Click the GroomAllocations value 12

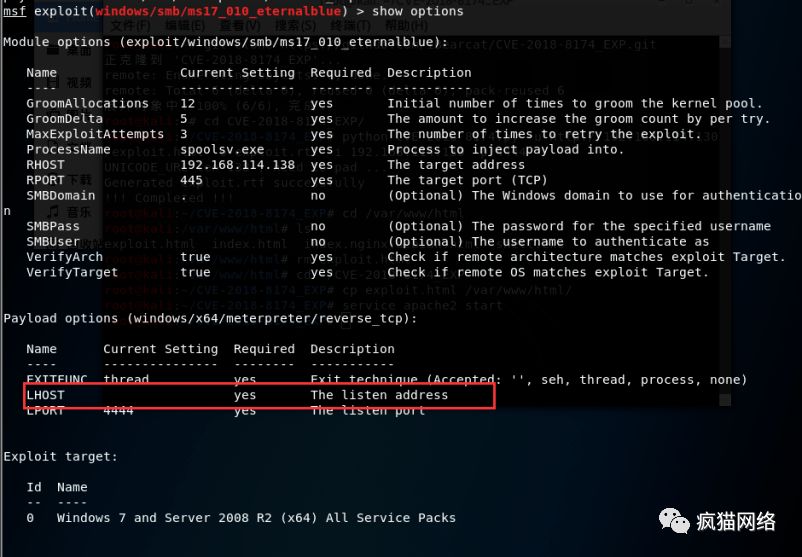[188, 103]
